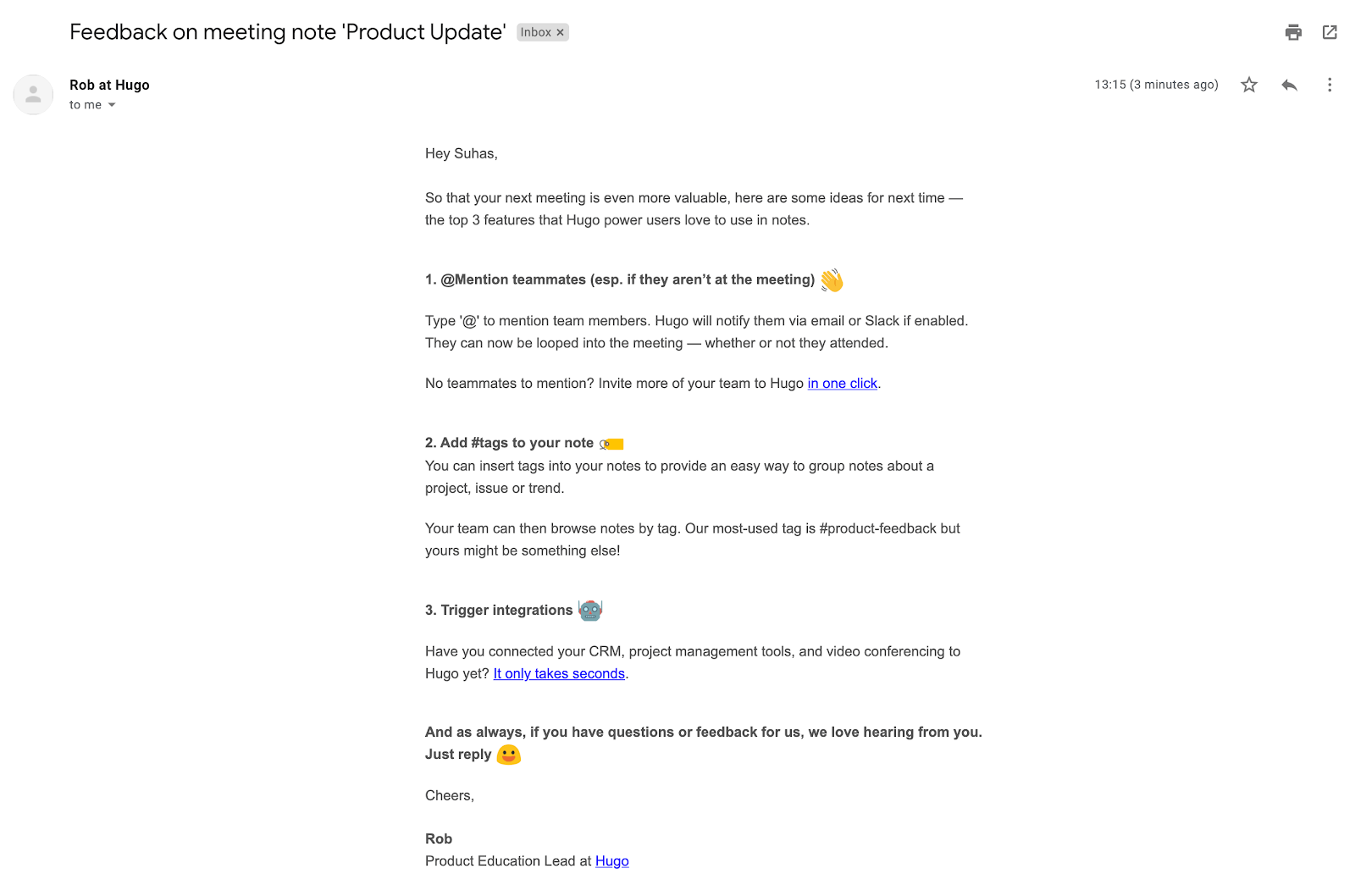Expand recipient details next to 'to me'

click(x=112, y=105)
